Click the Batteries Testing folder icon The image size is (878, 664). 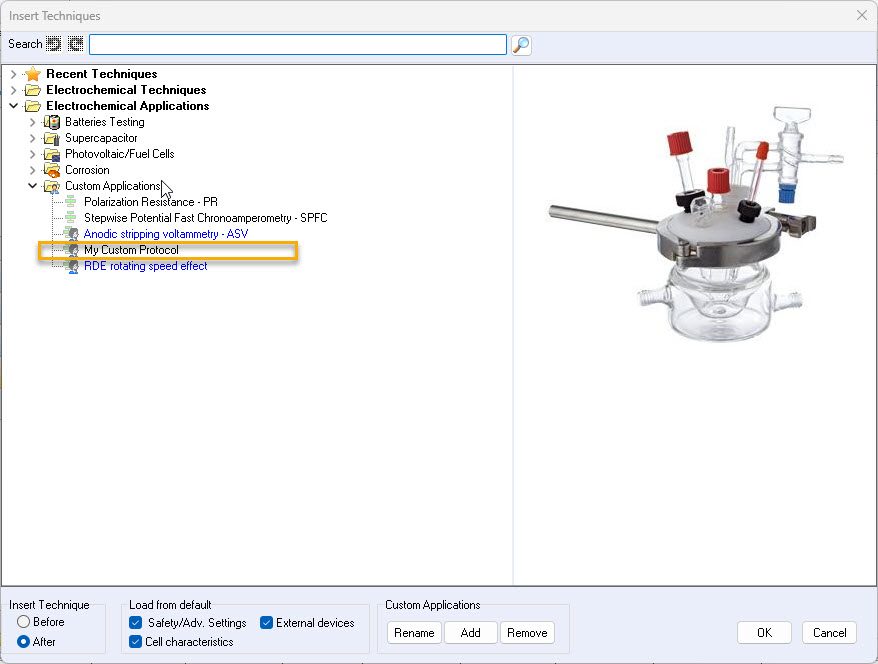(x=52, y=122)
